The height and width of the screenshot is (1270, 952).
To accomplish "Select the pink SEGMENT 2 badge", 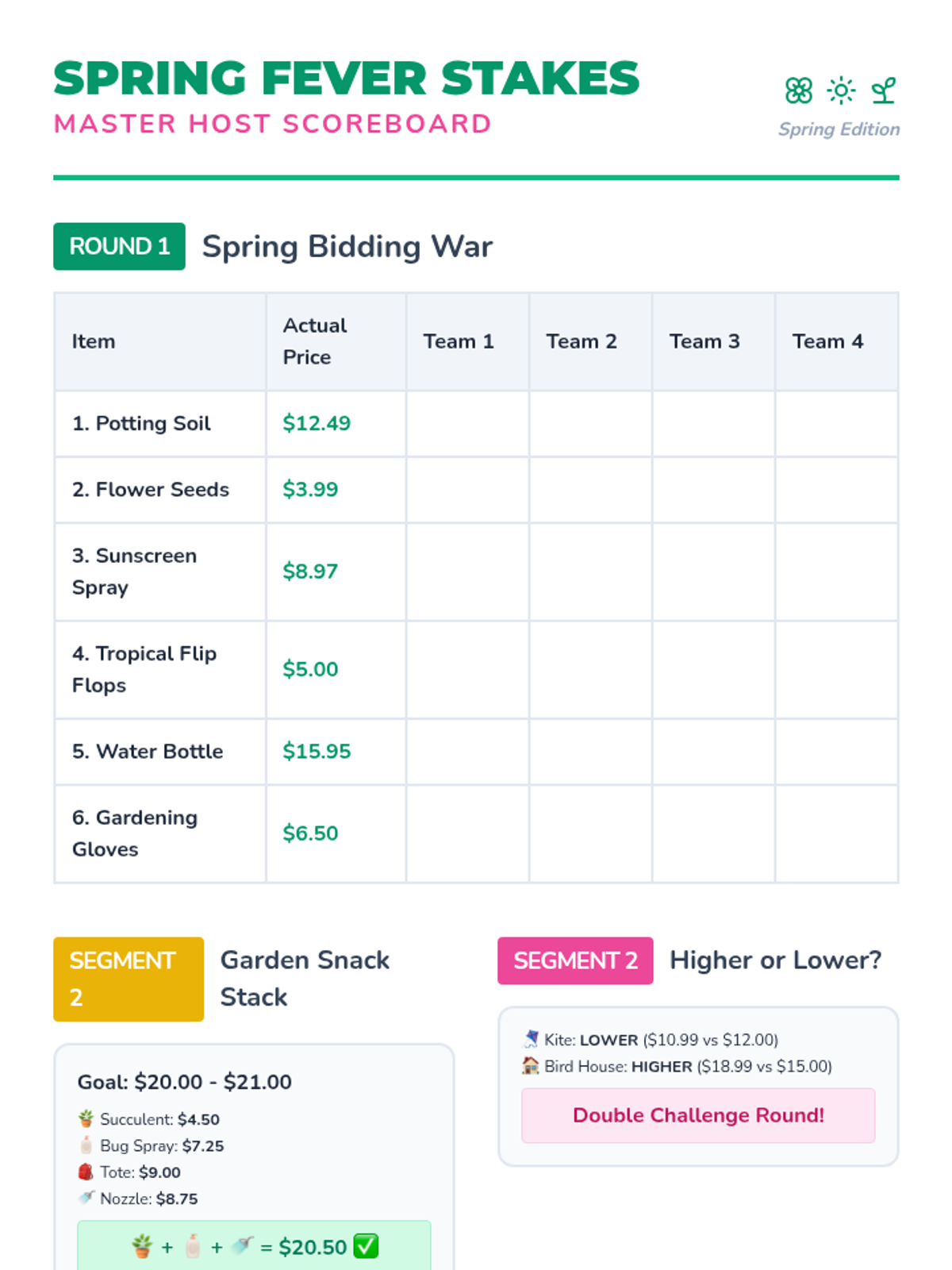I will [575, 960].
